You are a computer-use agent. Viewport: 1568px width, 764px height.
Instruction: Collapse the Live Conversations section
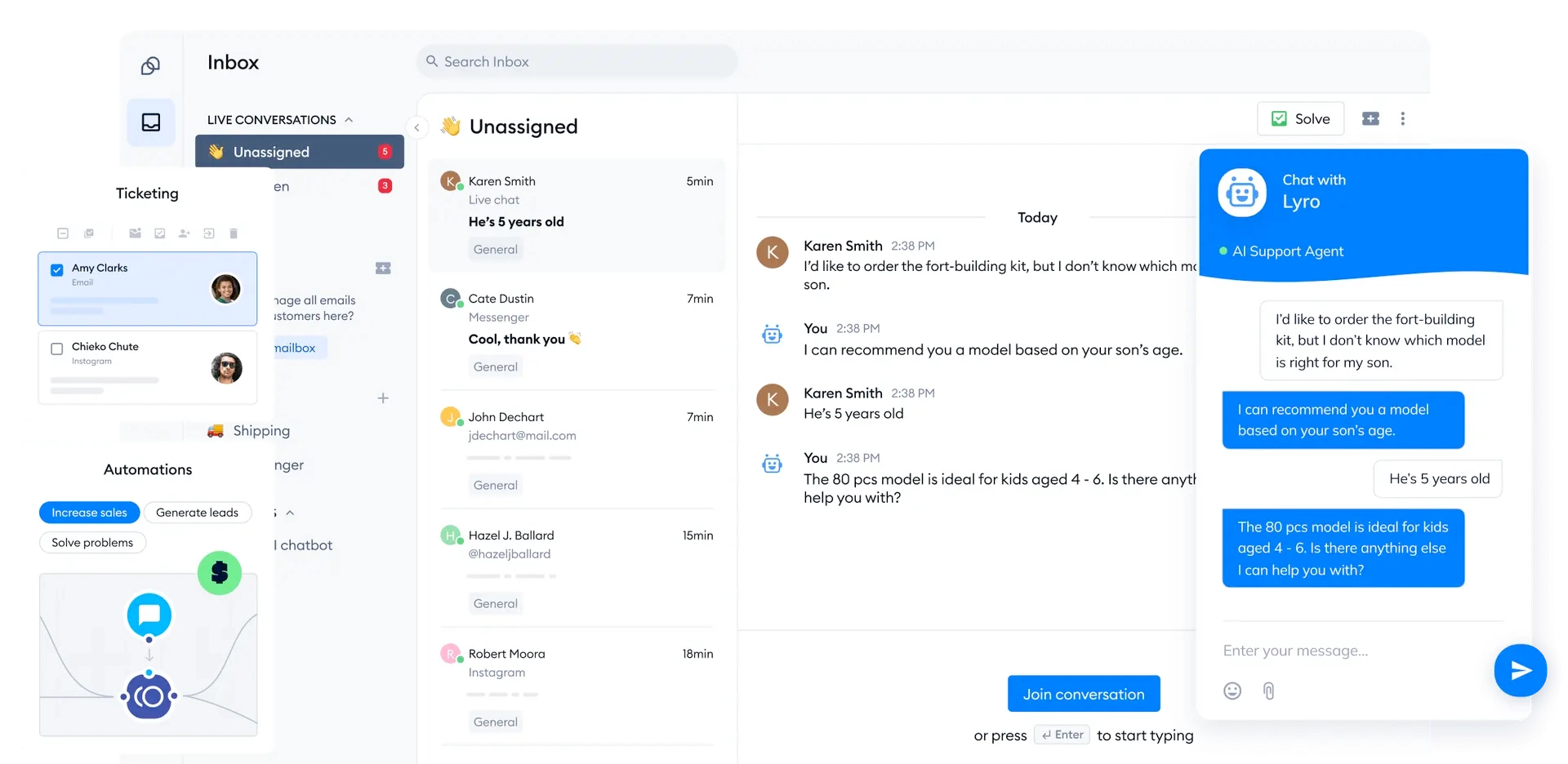click(349, 120)
